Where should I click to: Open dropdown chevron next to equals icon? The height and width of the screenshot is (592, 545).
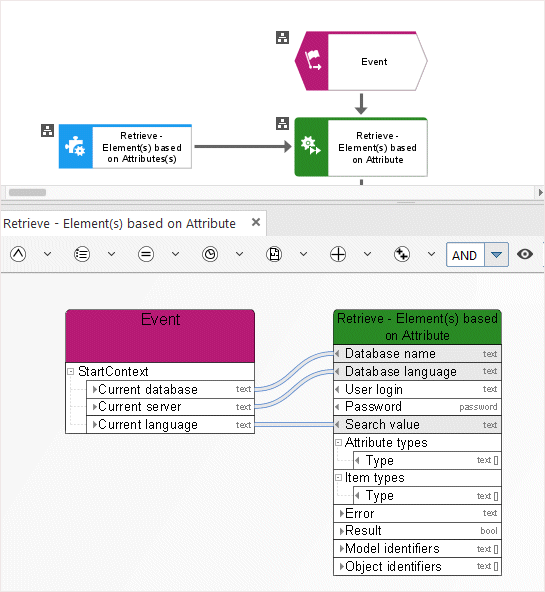point(176,254)
